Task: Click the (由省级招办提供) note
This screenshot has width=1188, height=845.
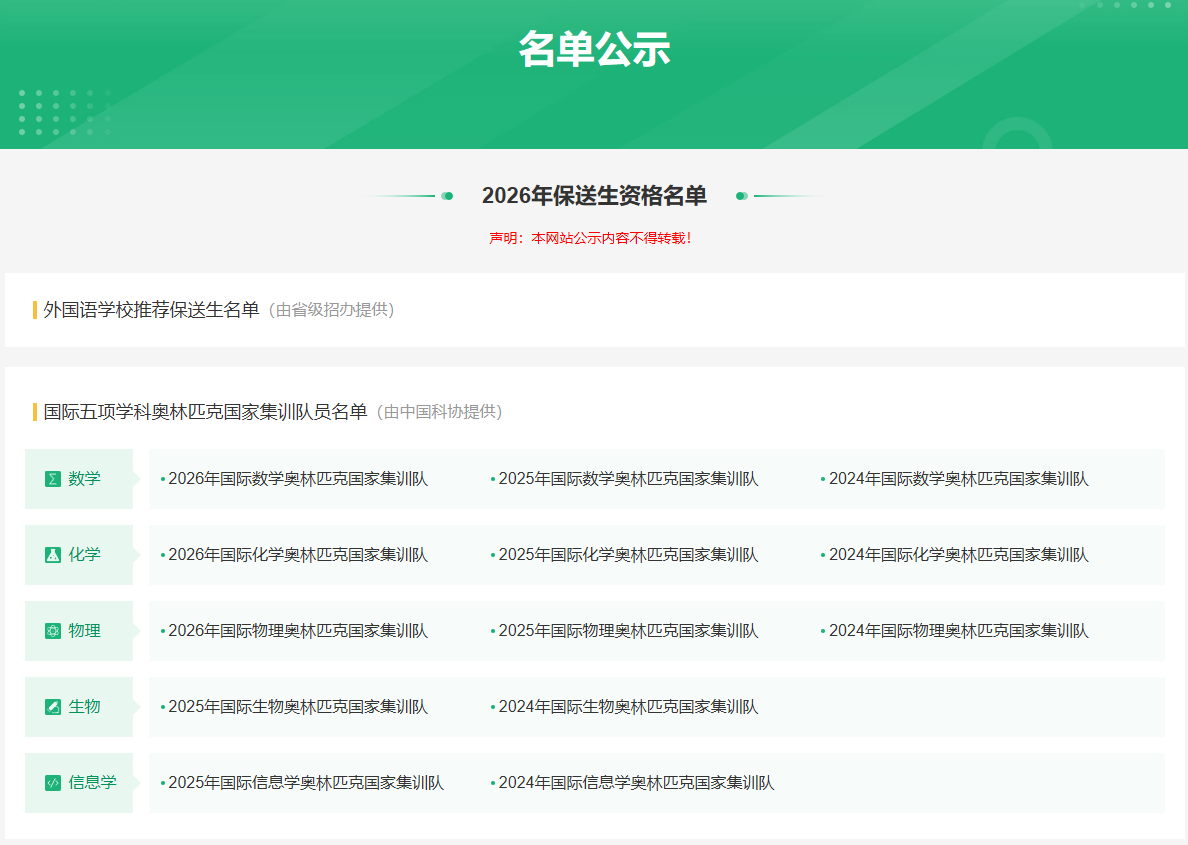Action: pos(332,310)
